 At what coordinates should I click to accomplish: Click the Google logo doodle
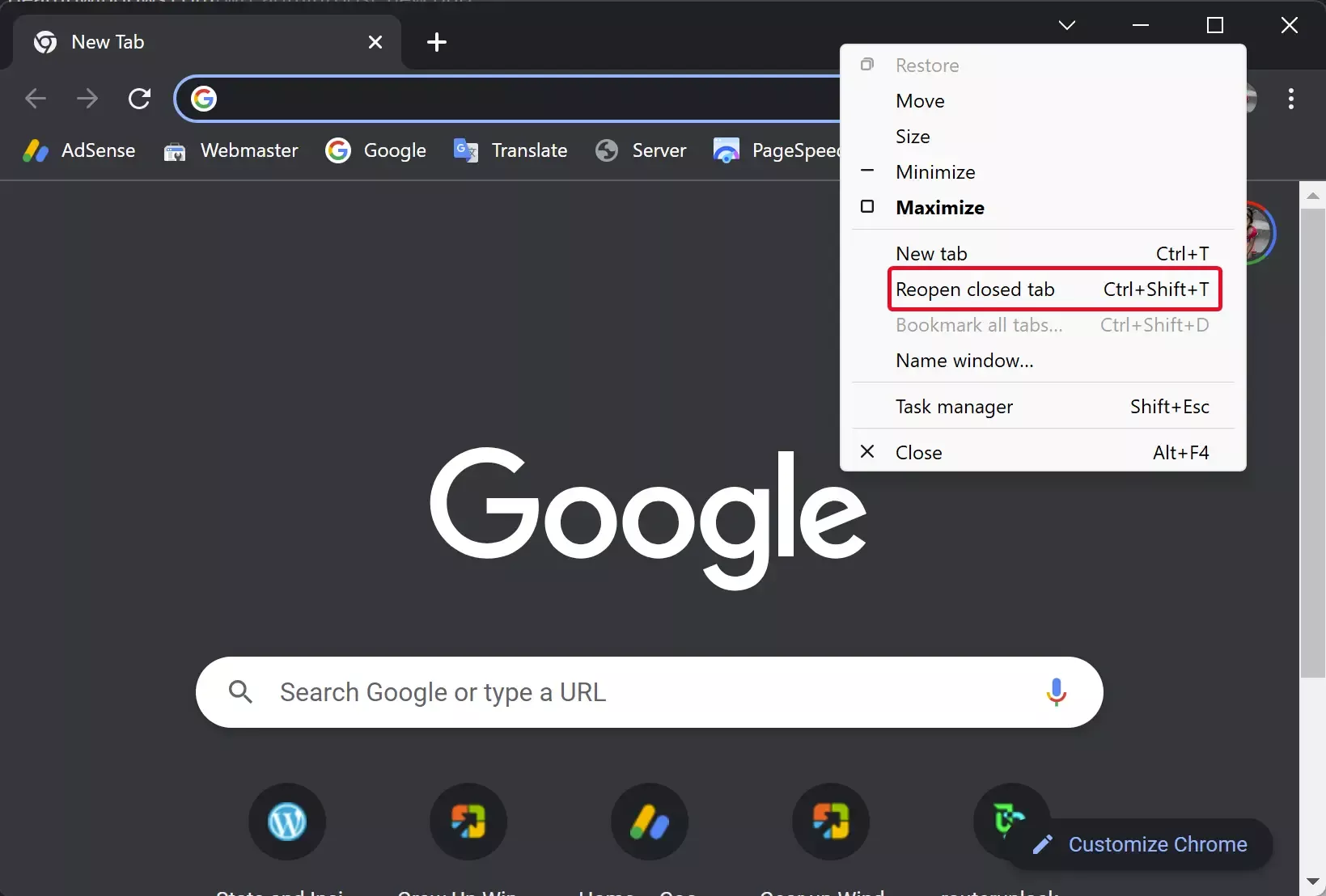[x=648, y=518]
